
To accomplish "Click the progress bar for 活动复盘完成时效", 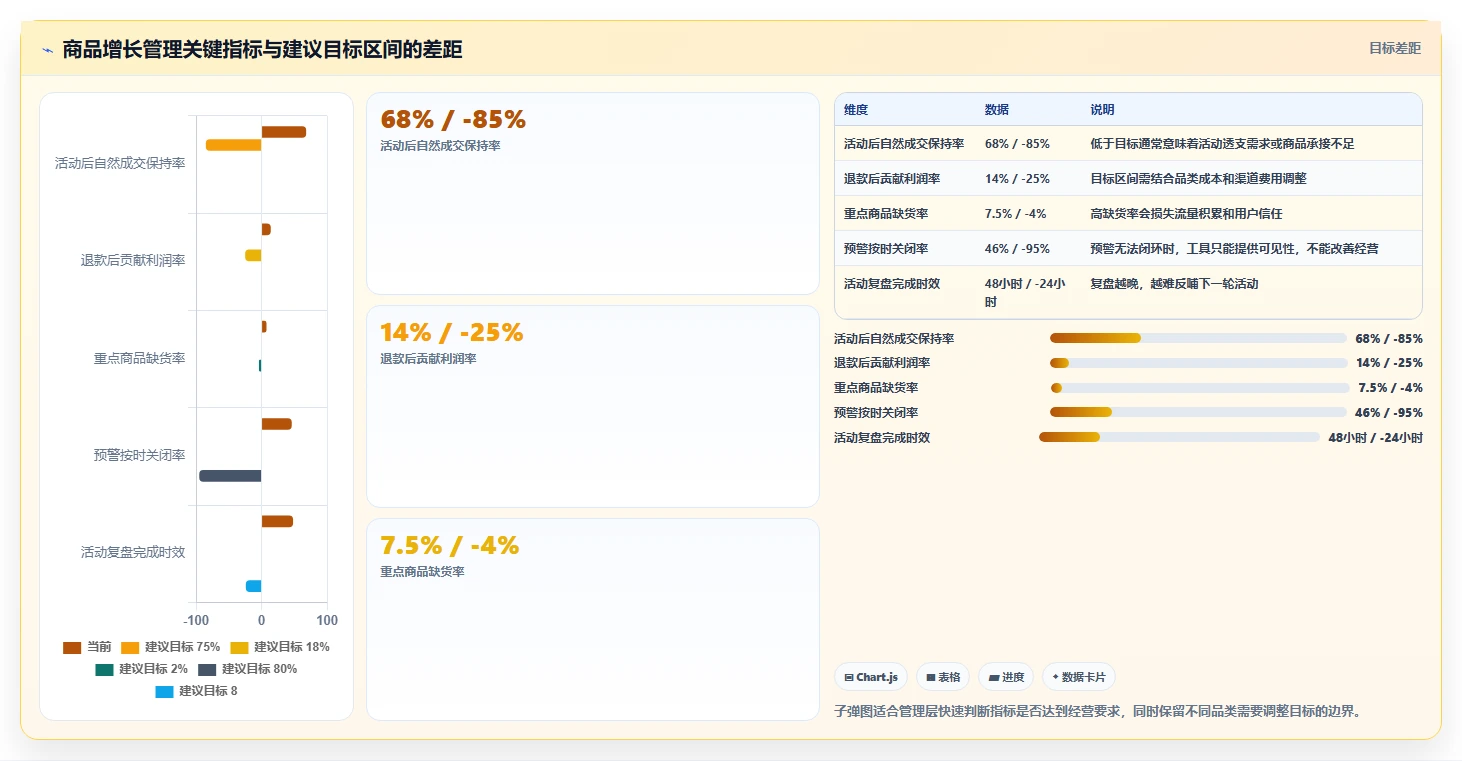I will (1179, 437).
